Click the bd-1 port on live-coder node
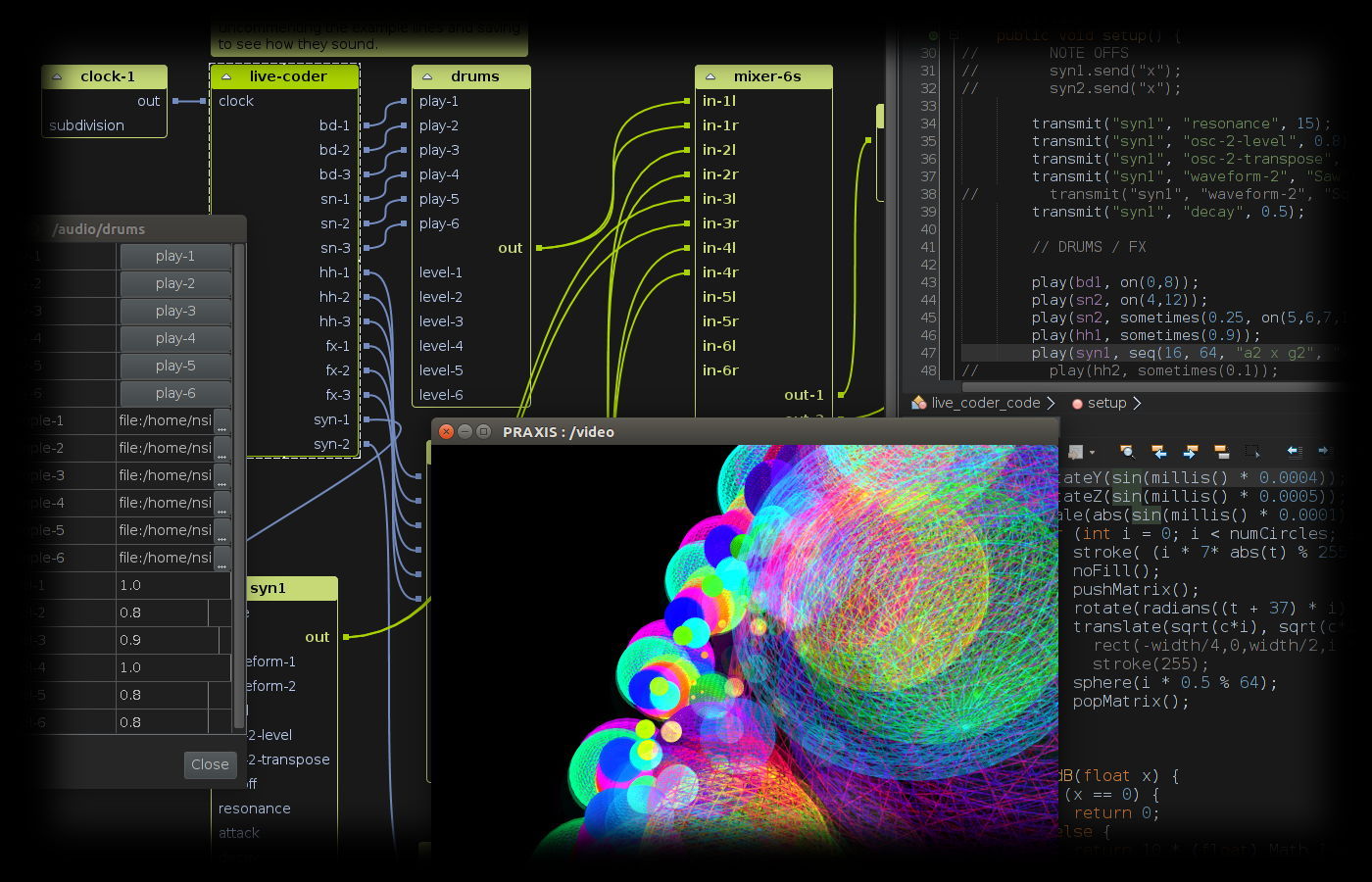1372x882 pixels. point(367,125)
